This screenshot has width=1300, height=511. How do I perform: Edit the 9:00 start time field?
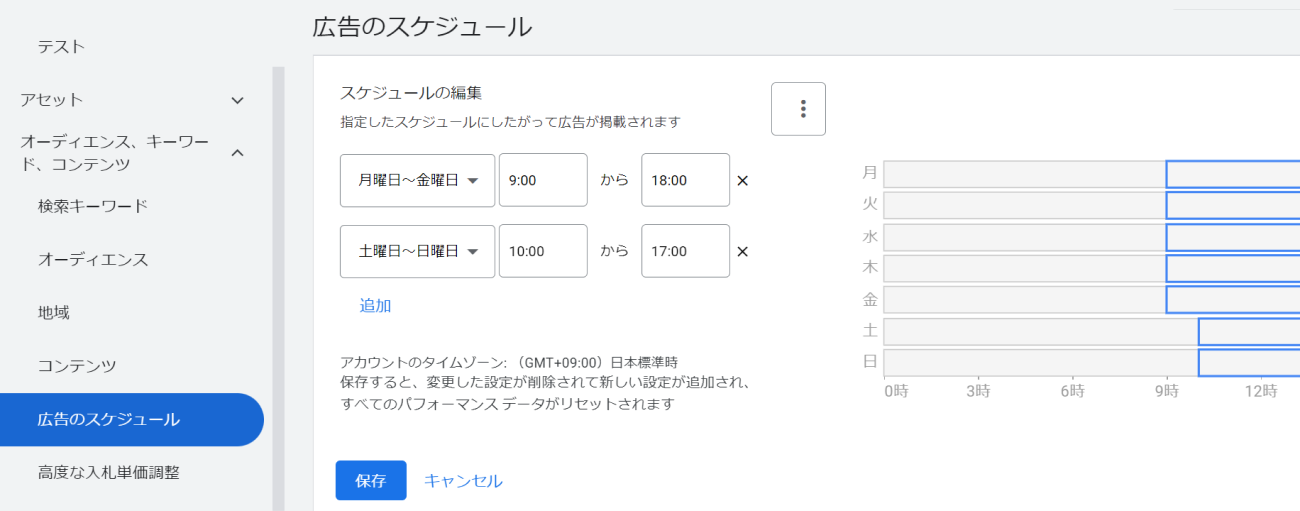pos(543,180)
